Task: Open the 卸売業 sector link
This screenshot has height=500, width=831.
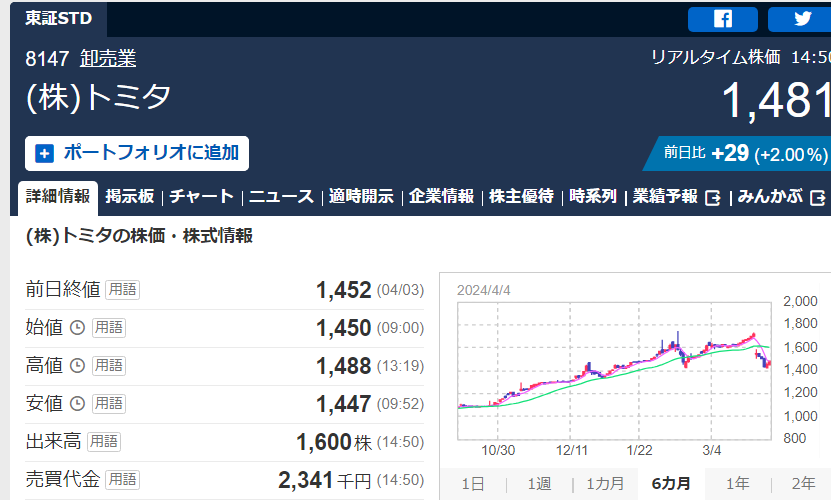Action: tap(108, 58)
